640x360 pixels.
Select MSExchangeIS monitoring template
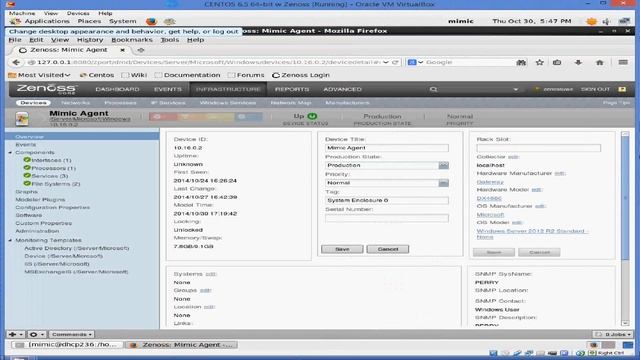pyautogui.click(x=76, y=272)
